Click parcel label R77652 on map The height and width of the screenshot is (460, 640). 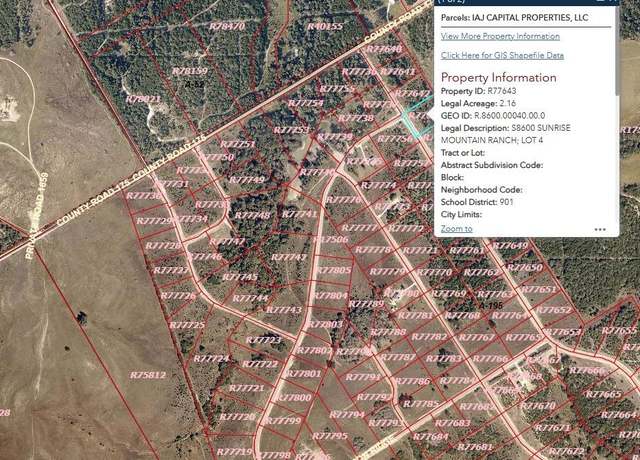[x=554, y=310]
